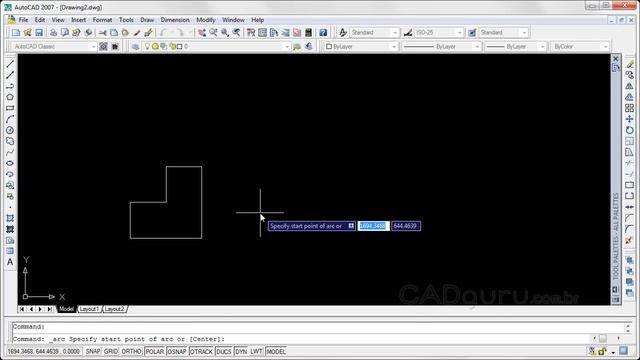Toggle DUCS in status bar

[224, 351]
